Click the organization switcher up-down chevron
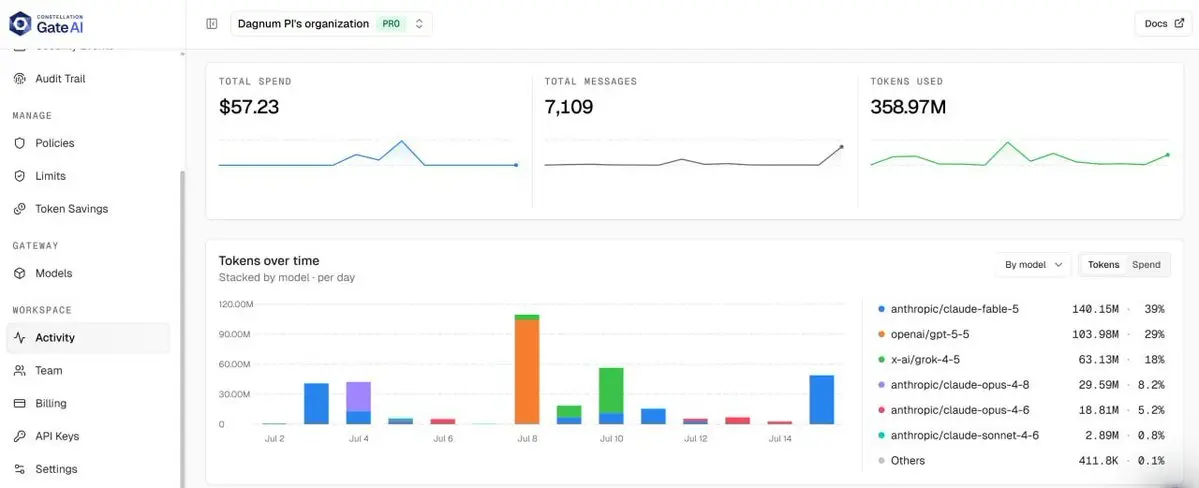Screen dimensions: 1199x488 coord(419,24)
